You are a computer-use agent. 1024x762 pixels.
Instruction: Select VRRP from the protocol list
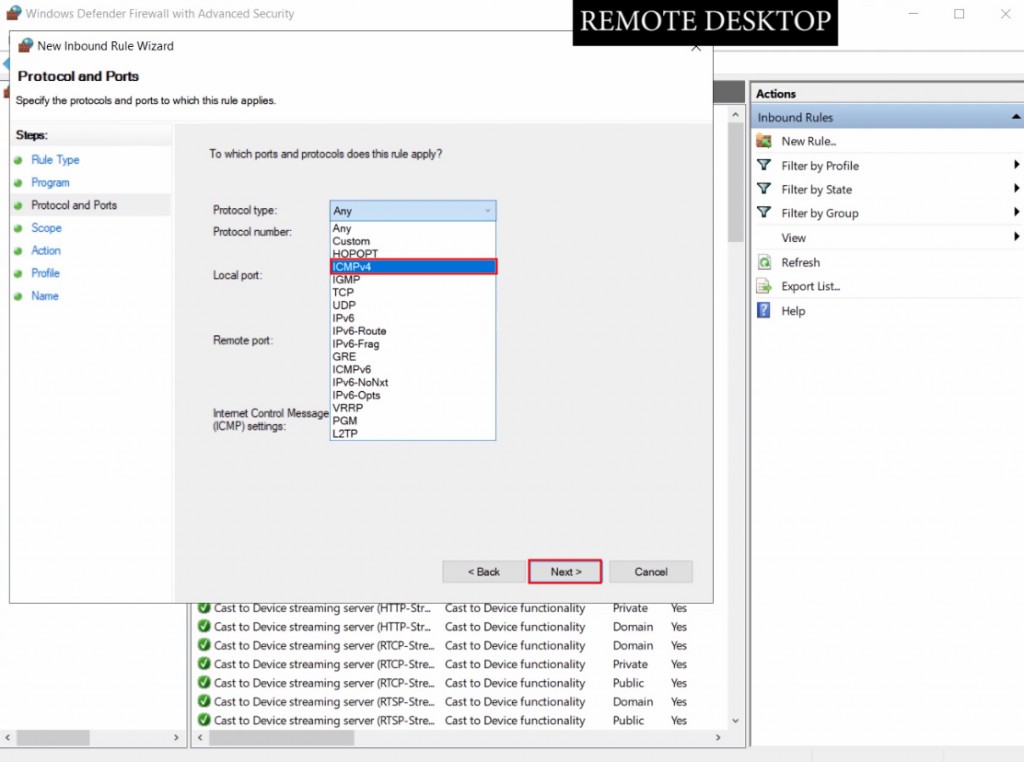coord(413,407)
